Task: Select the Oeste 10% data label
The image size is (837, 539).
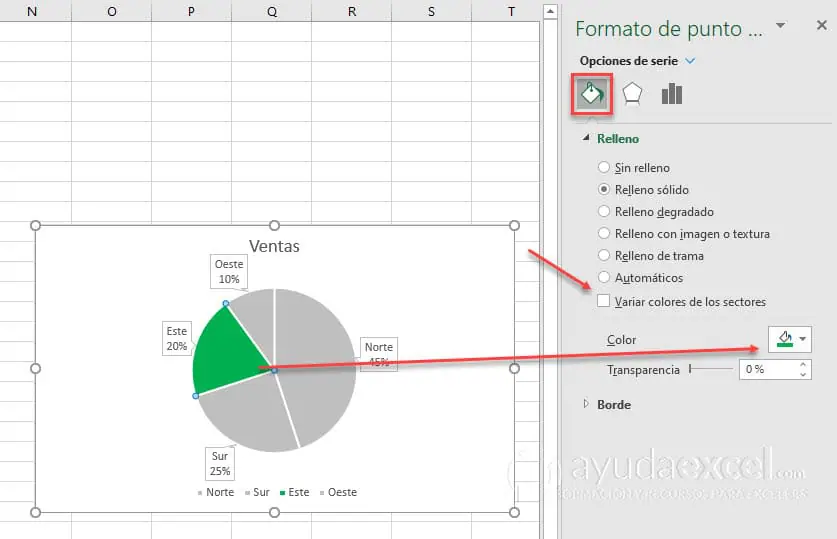Action: pos(229,272)
